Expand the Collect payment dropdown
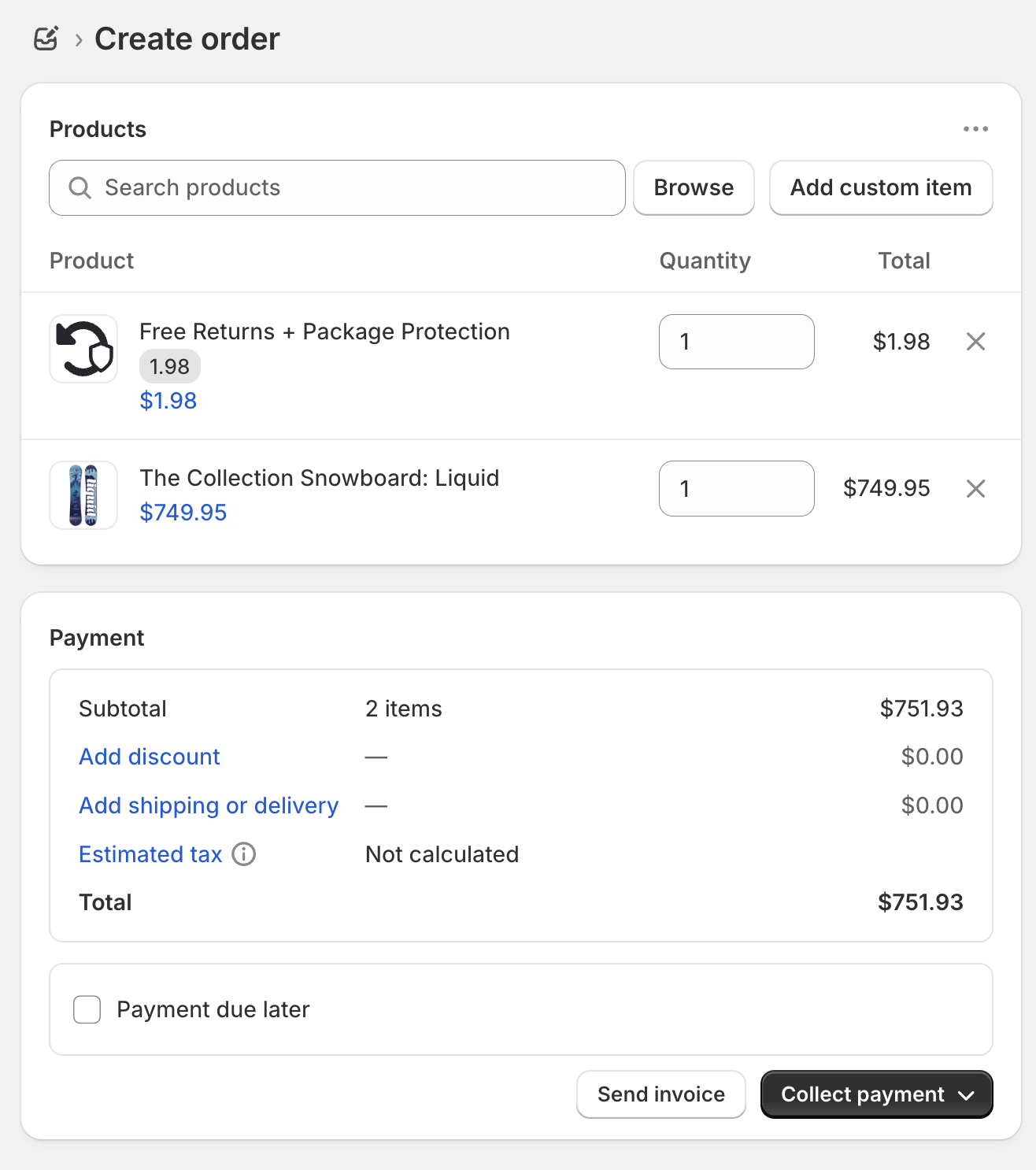1036x1170 pixels. 876,1094
